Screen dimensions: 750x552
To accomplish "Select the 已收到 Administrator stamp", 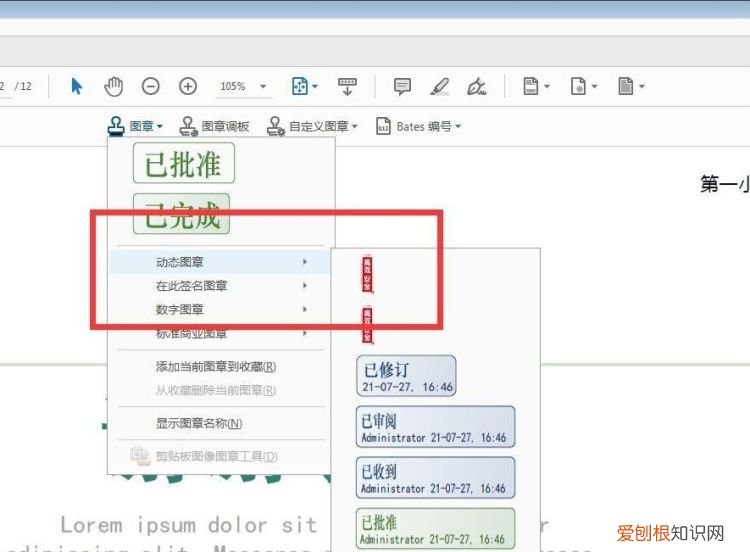I will click(436, 478).
